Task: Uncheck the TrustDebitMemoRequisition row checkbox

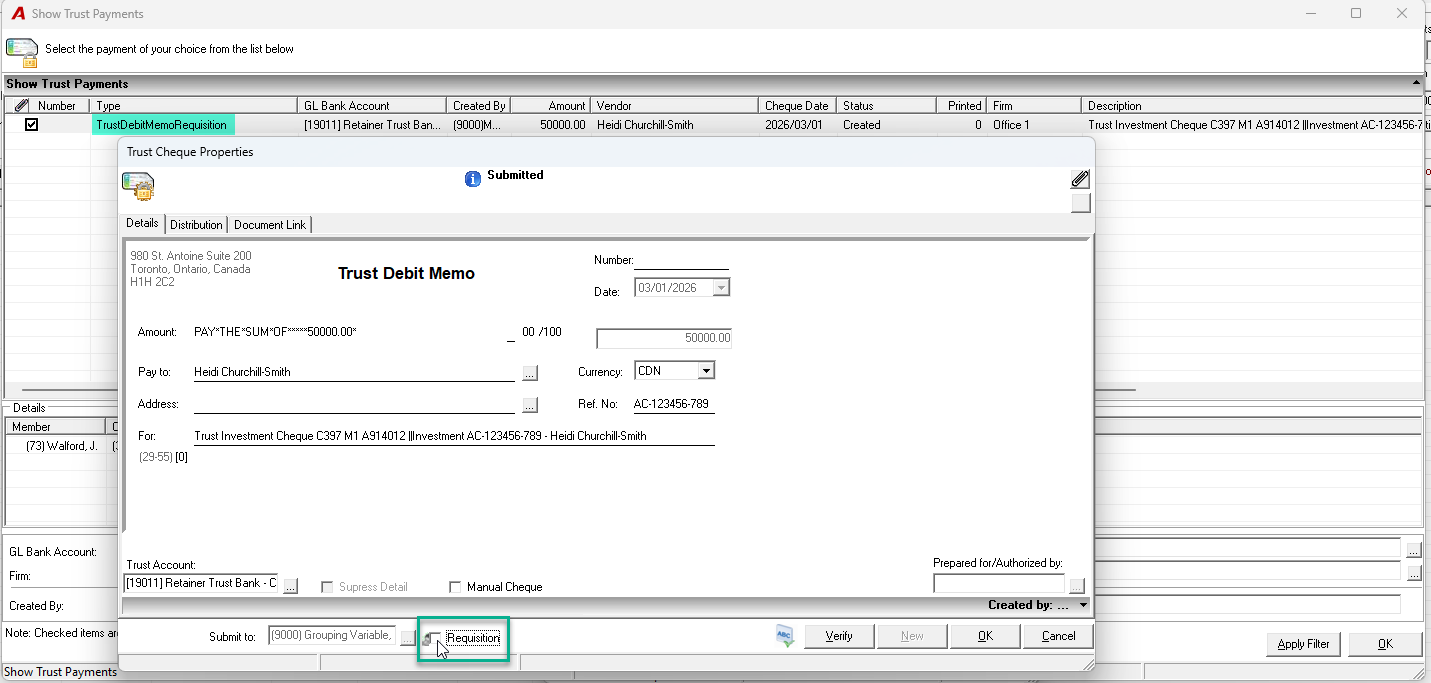Action: [31, 125]
